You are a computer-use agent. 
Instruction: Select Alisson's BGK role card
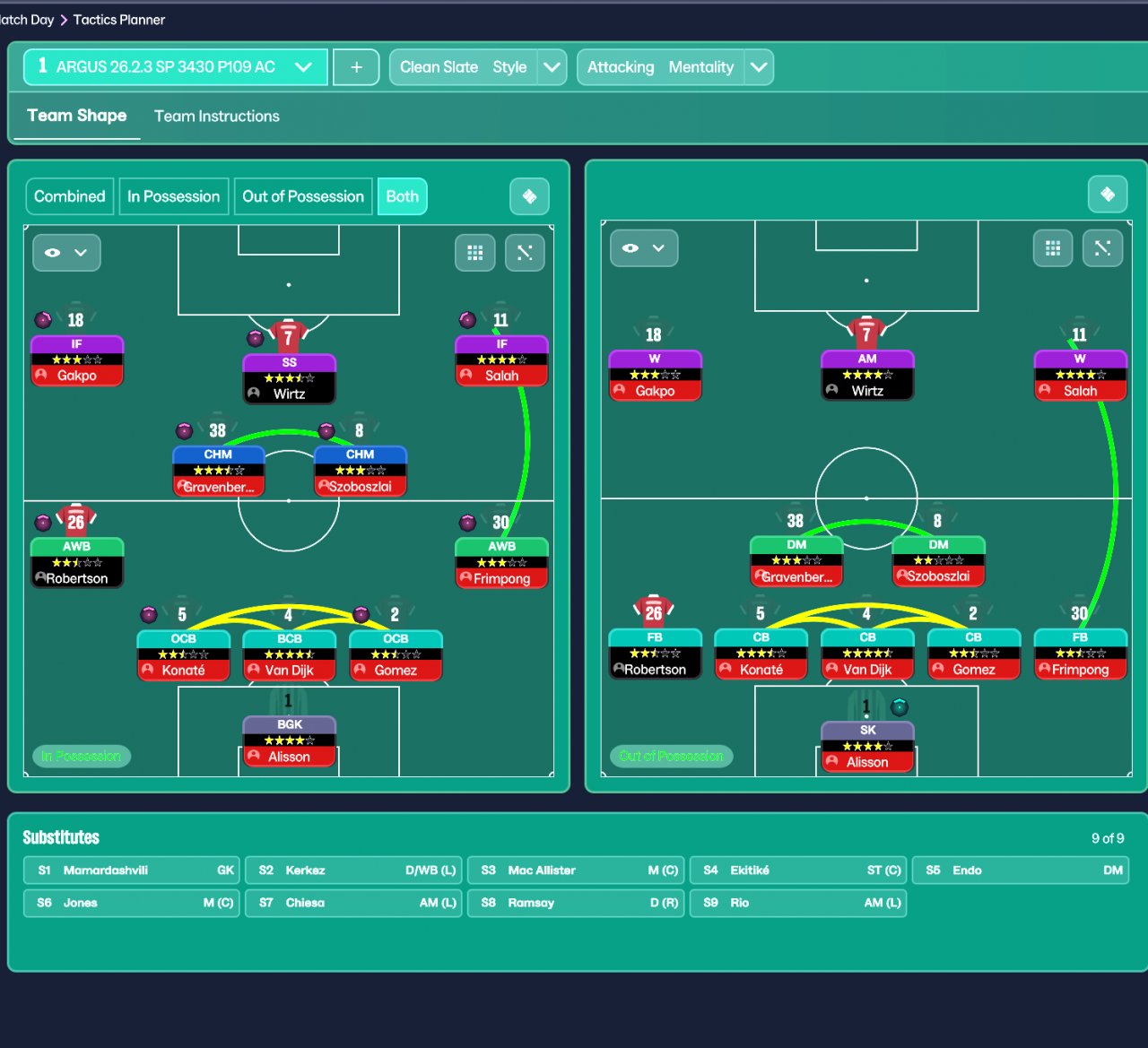289,741
